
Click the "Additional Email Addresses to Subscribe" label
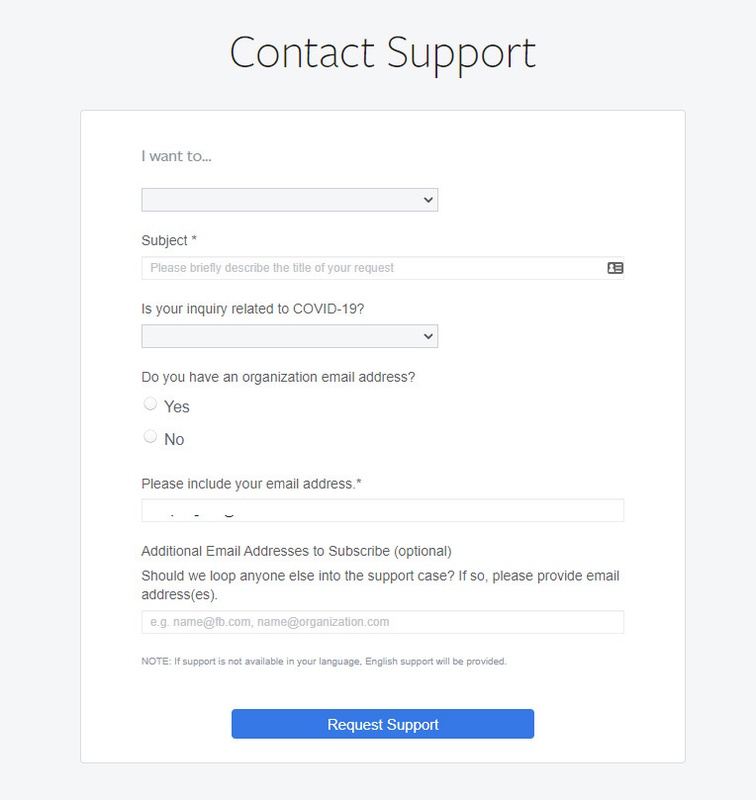296,551
